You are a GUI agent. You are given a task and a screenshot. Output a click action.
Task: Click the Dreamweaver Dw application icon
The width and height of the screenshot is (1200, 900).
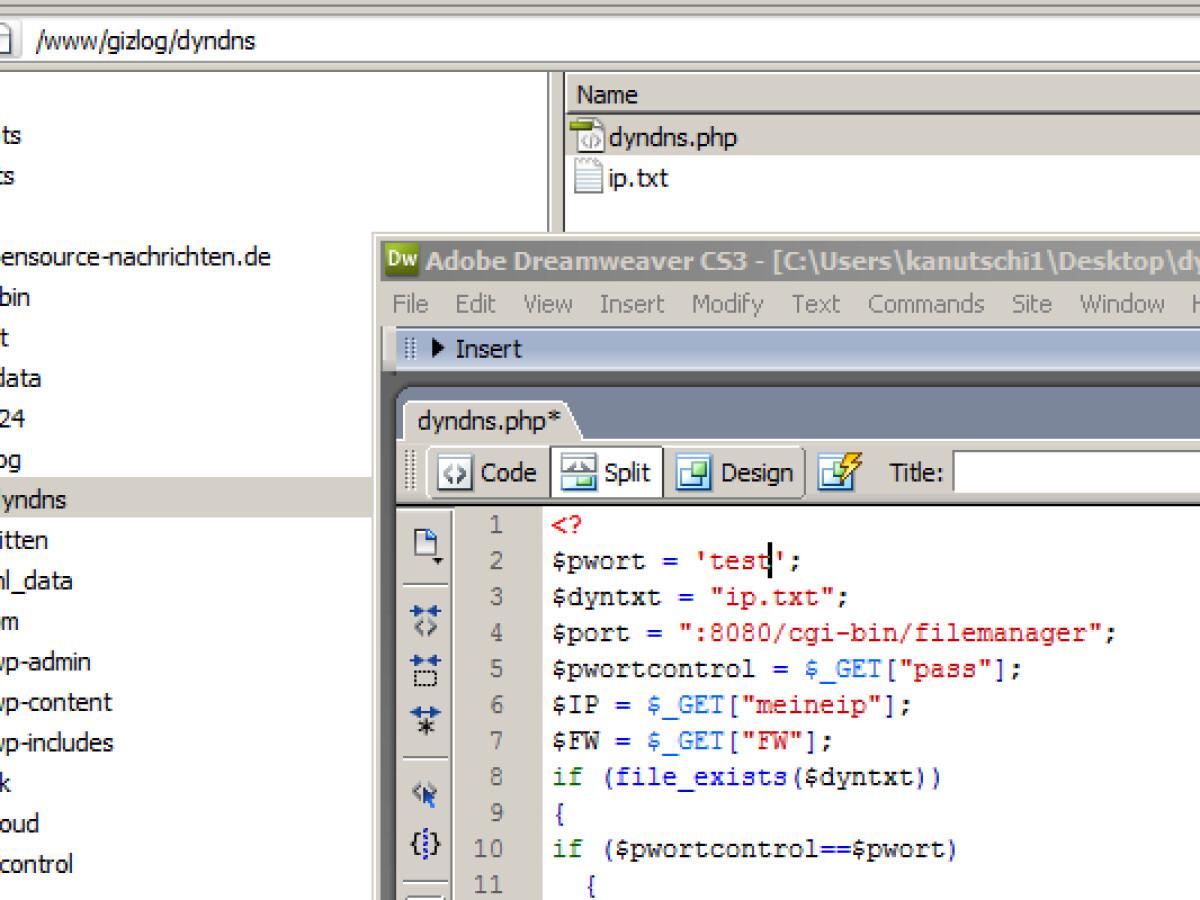point(401,261)
